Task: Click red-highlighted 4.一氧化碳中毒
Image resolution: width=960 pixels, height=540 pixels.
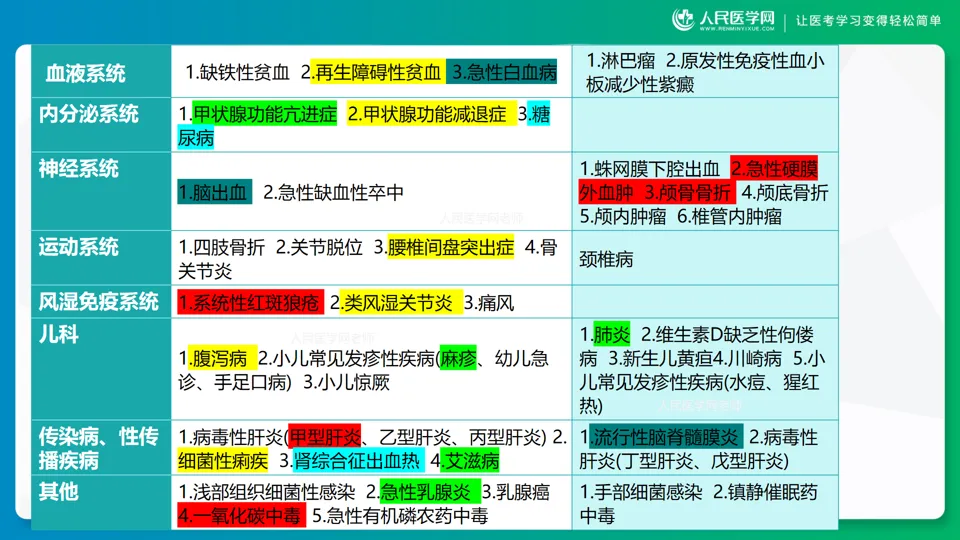Action: click(x=241, y=516)
